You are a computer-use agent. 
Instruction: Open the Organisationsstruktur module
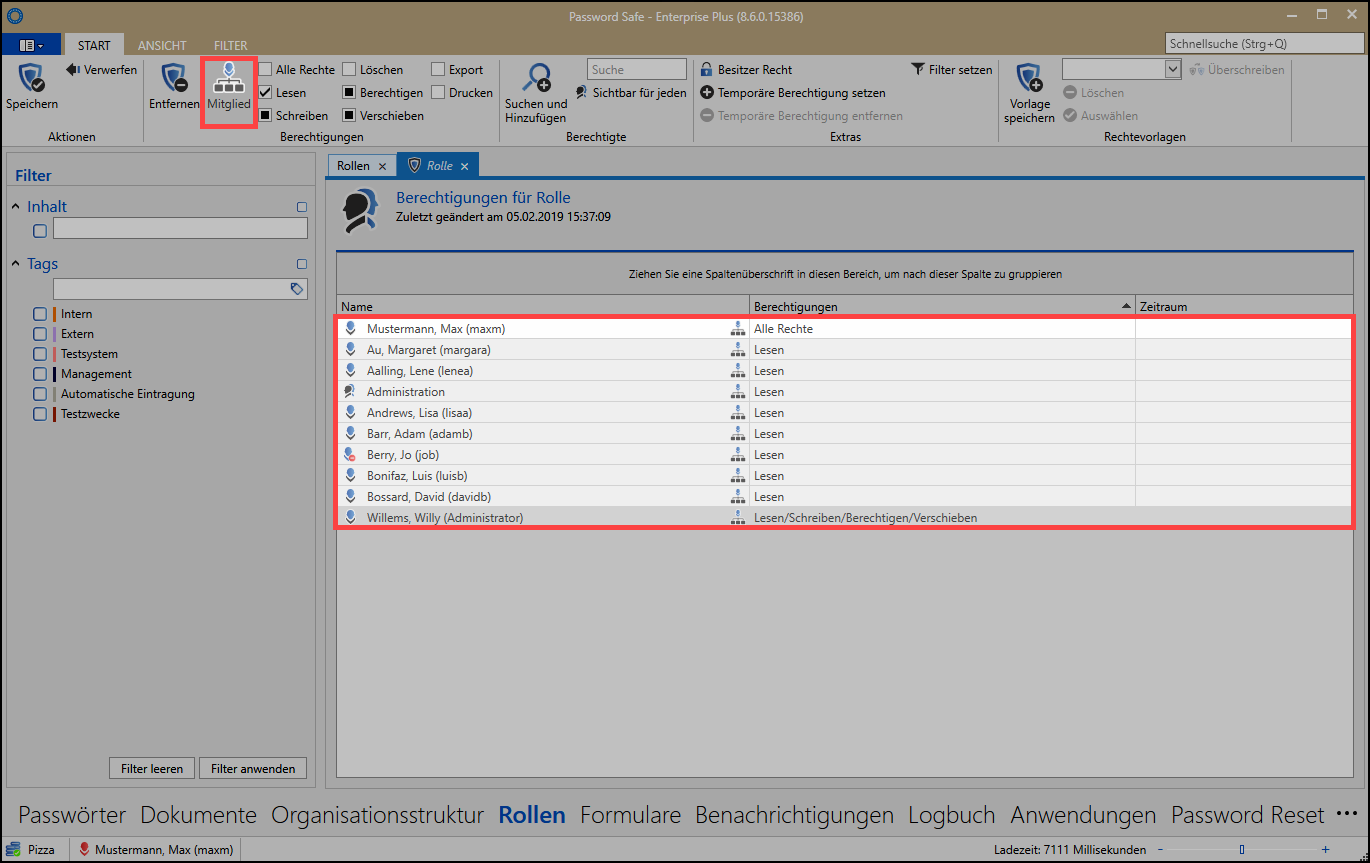click(x=378, y=815)
